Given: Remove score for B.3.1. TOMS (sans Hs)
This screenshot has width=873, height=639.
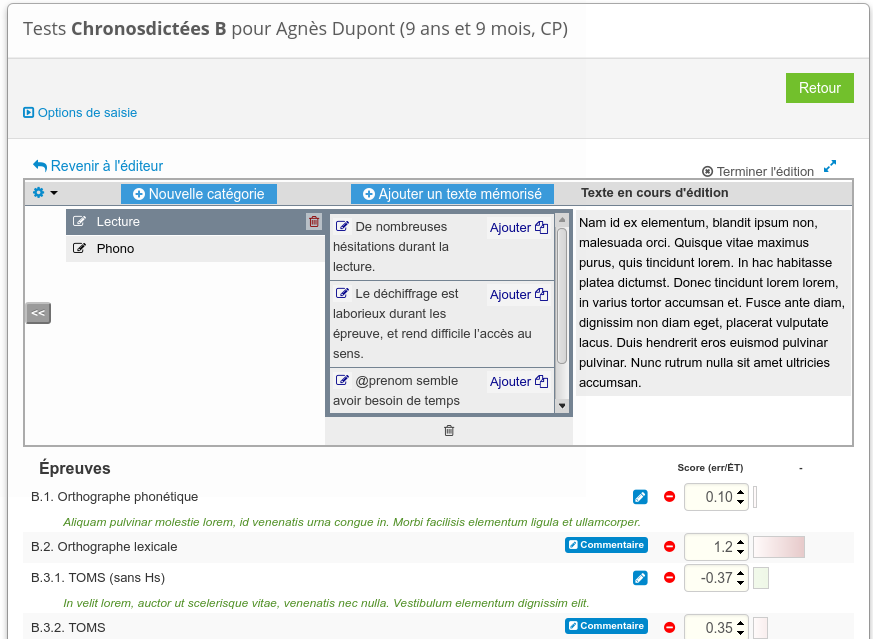Looking at the screenshot, I should [669, 578].
